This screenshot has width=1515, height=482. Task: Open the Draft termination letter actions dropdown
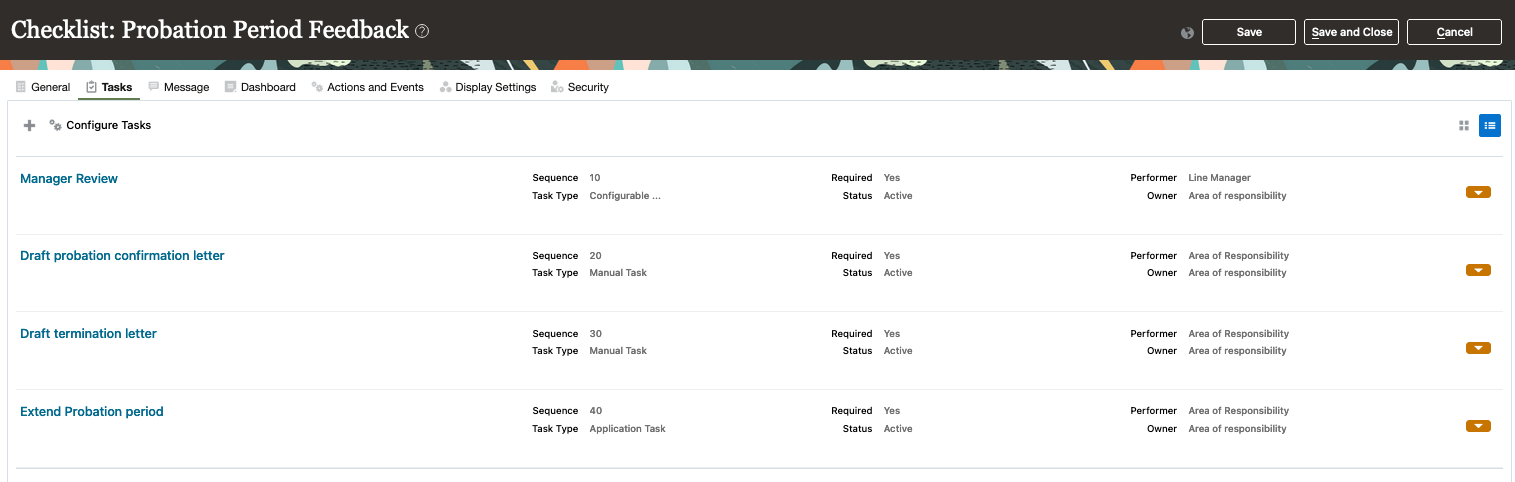tap(1478, 348)
